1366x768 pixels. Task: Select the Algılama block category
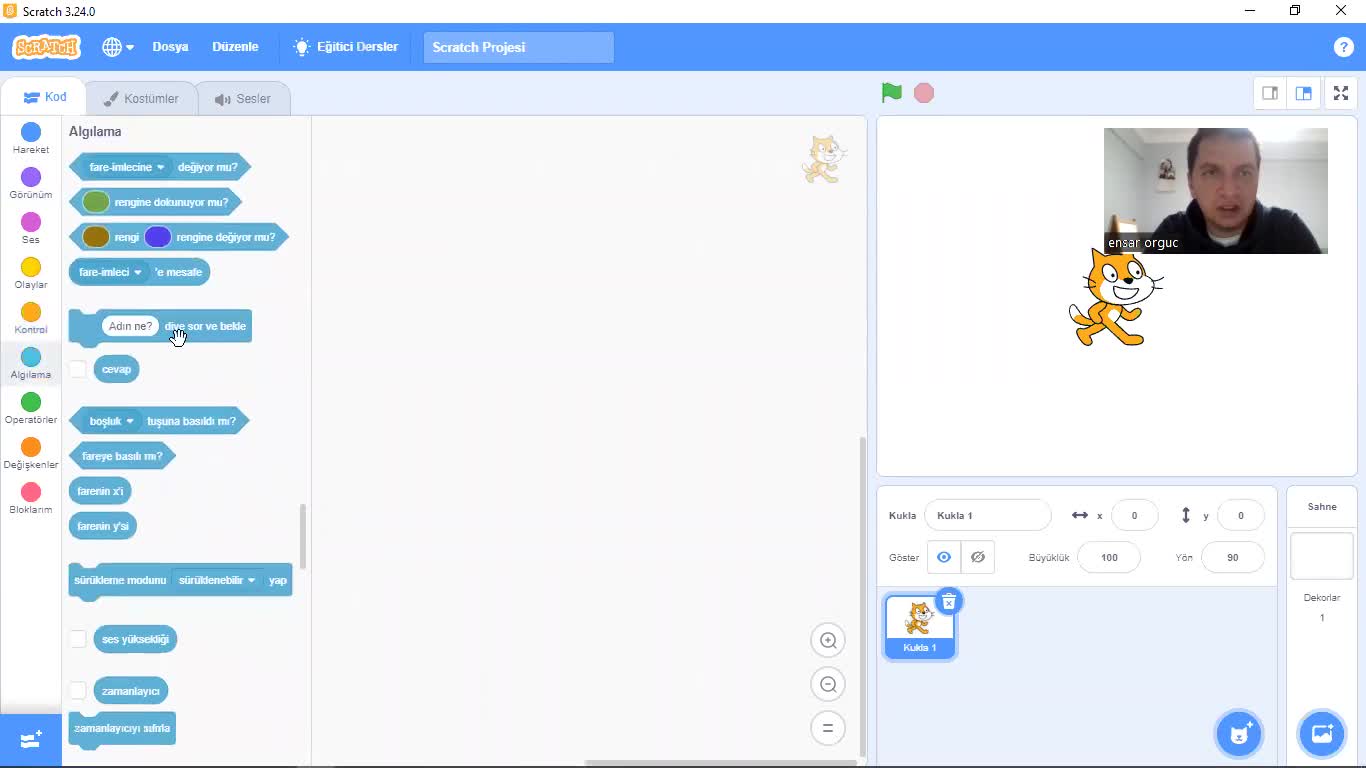point(31,363)
